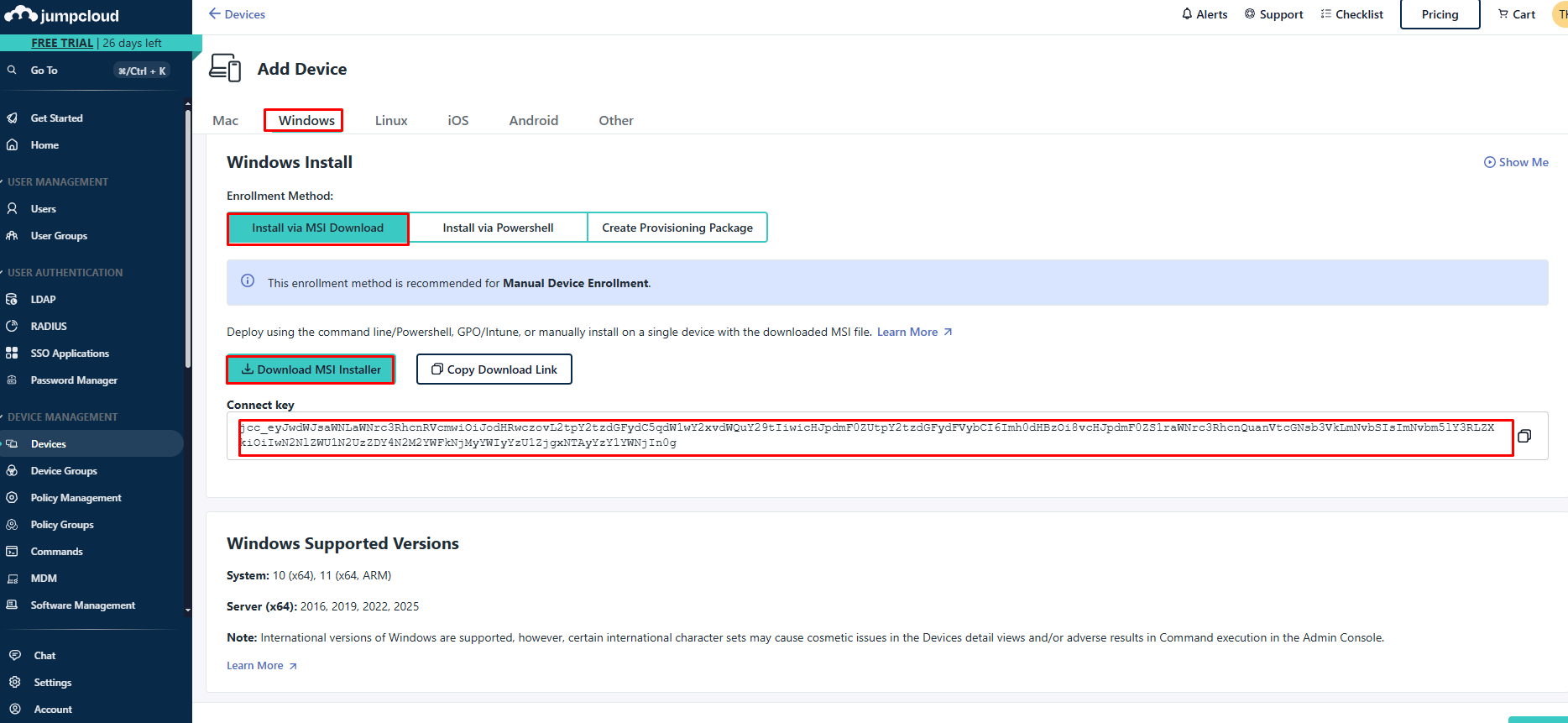1568x723 pixels.
Task: Open Password Manager in sidebar
Action: tap(75, 380)
